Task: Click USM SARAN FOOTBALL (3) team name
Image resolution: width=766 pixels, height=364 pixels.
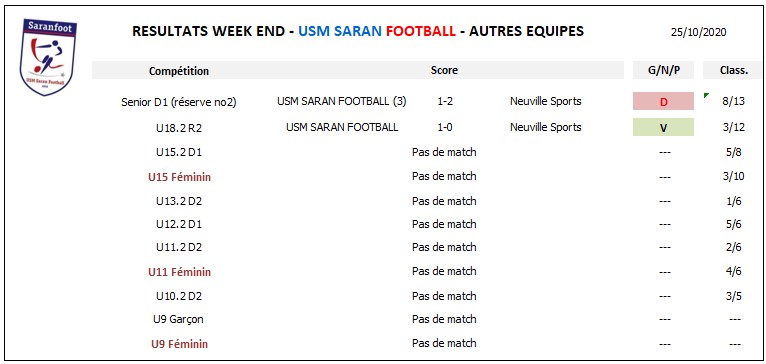Action: click(341, 102)
